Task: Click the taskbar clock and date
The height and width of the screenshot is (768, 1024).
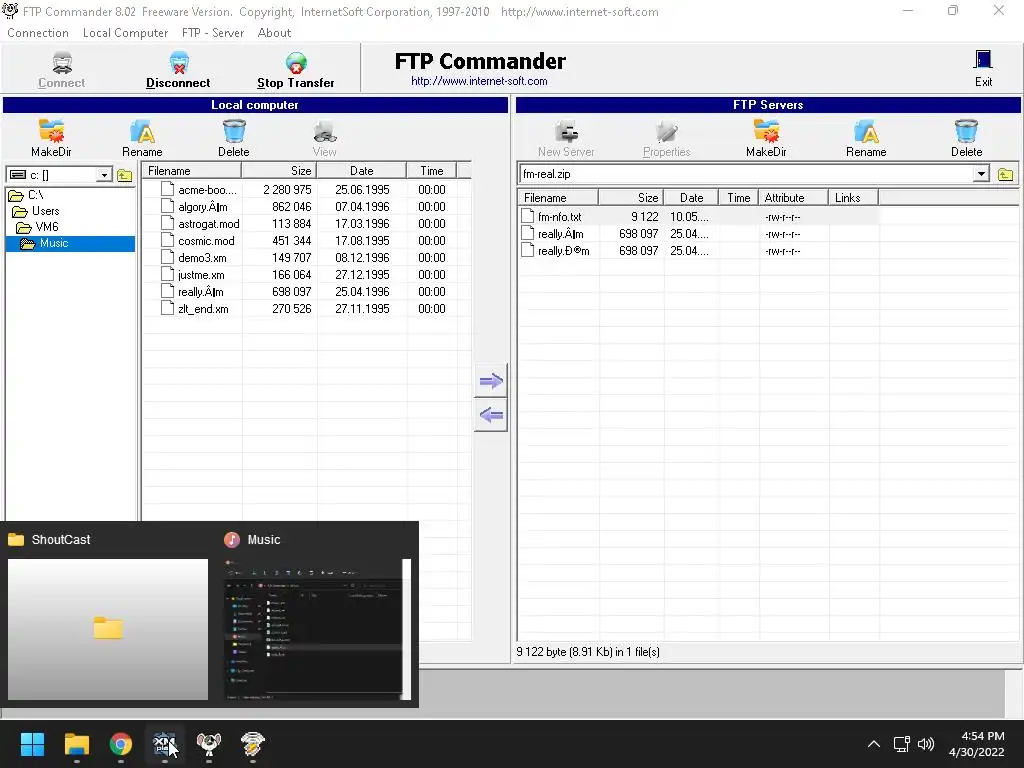Action: tap(976, 744)
